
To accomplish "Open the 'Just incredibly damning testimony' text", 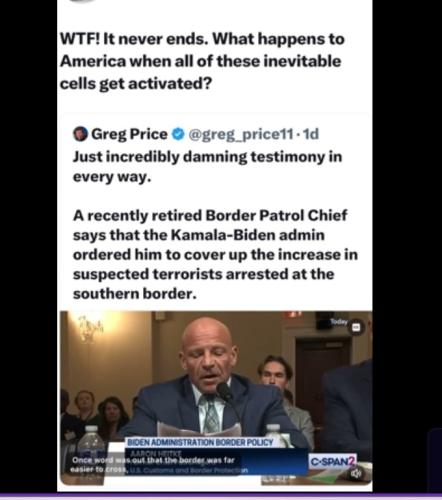I will 207,166.
